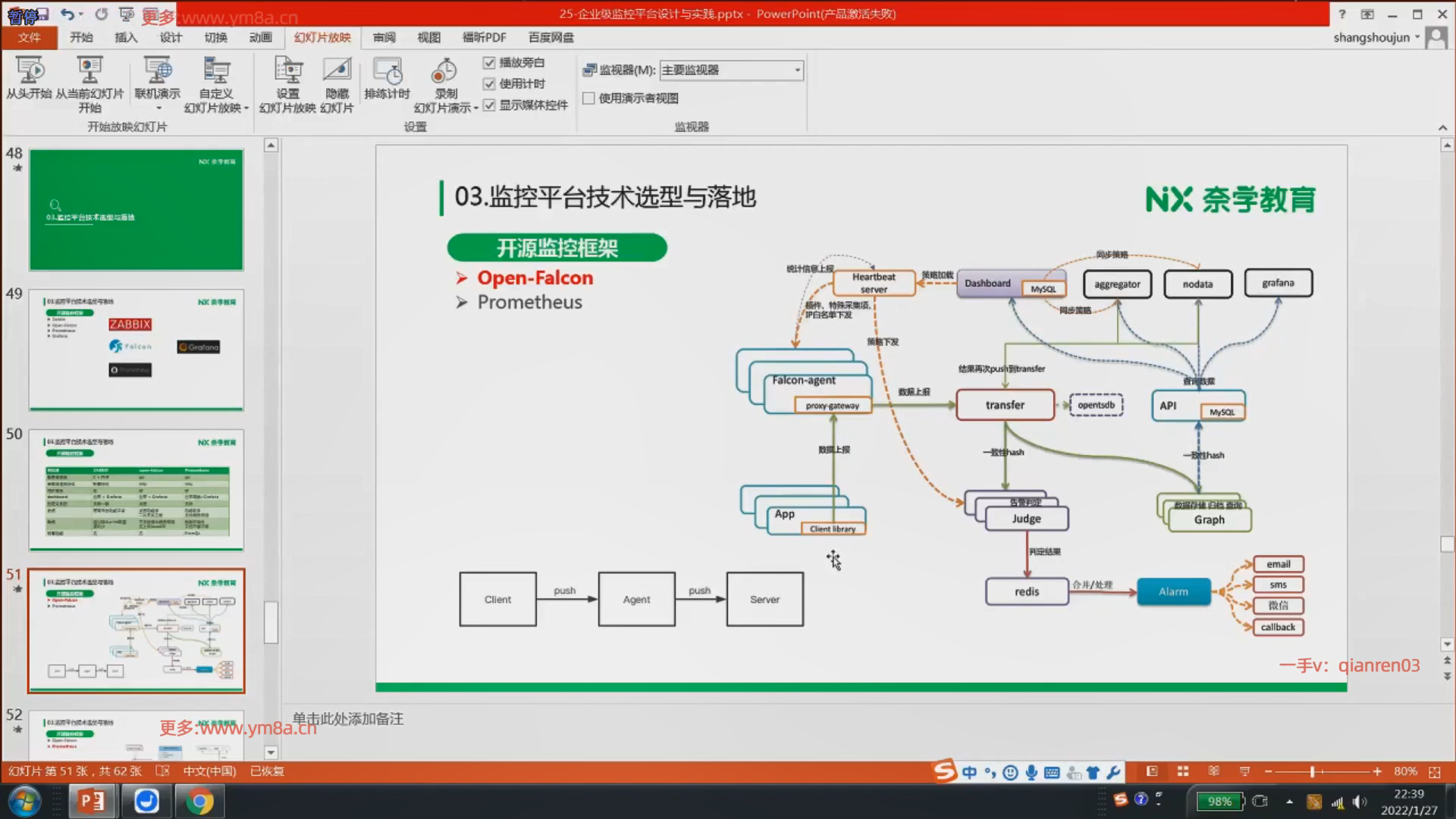Uncheck the Use Timings checkbox
Image resolution: width=1456 pixels, height=819 pixels.
coord(489,84)
